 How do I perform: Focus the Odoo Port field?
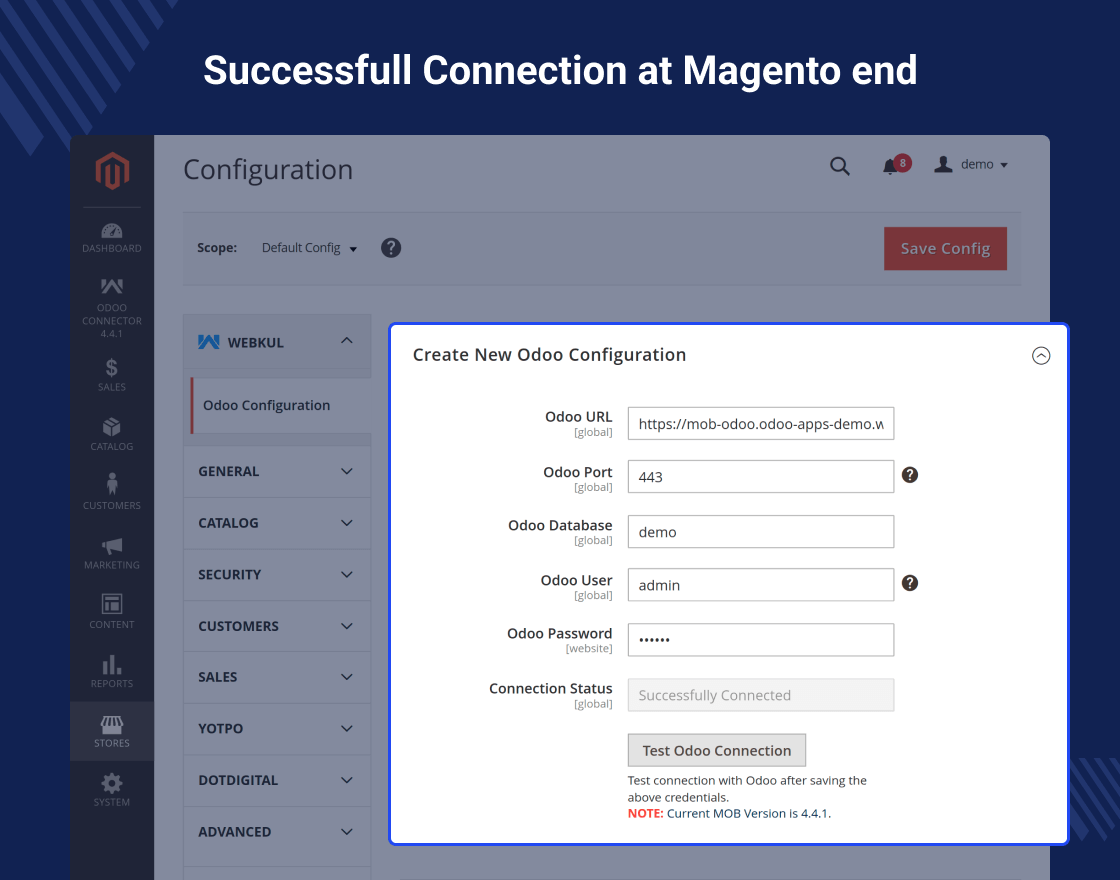761,476
